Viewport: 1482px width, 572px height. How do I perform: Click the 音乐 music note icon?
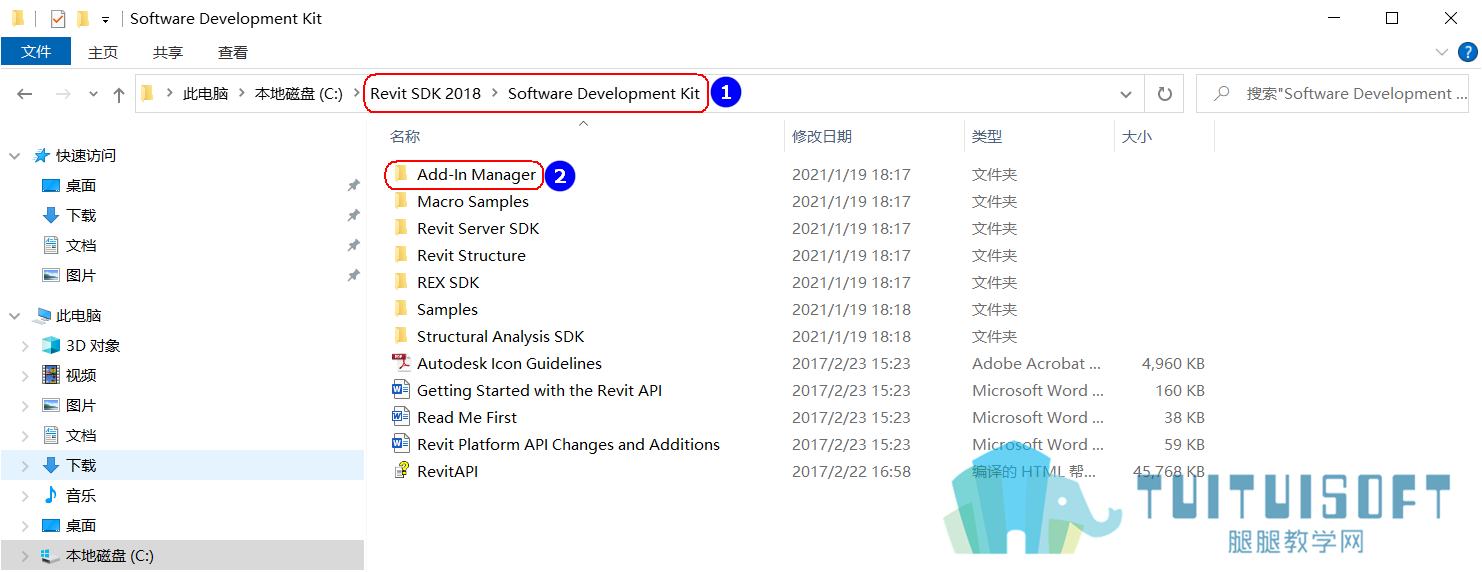click(x=50, y=495)
